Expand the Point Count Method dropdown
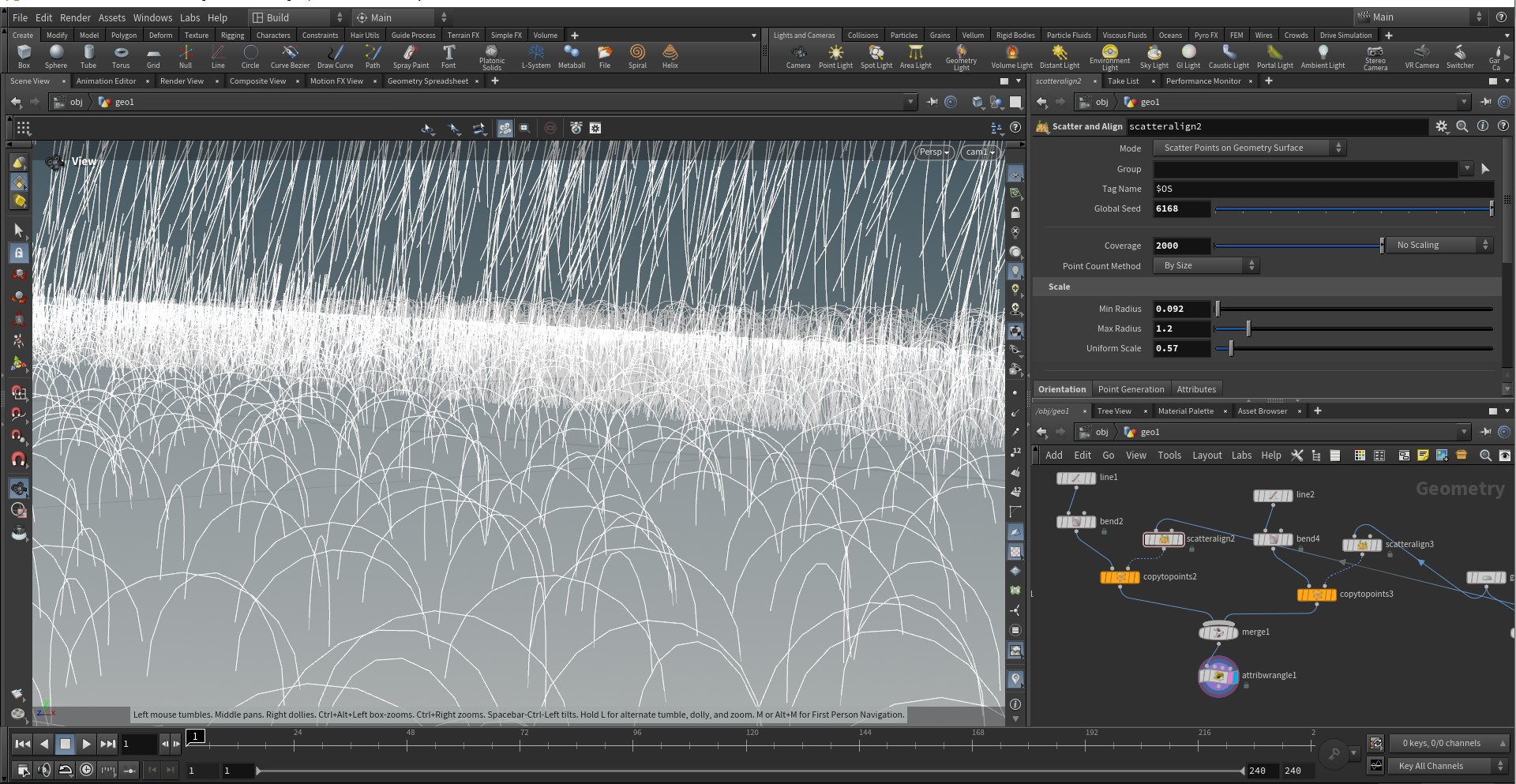1516x784 pixels. tap(1206, 265)
